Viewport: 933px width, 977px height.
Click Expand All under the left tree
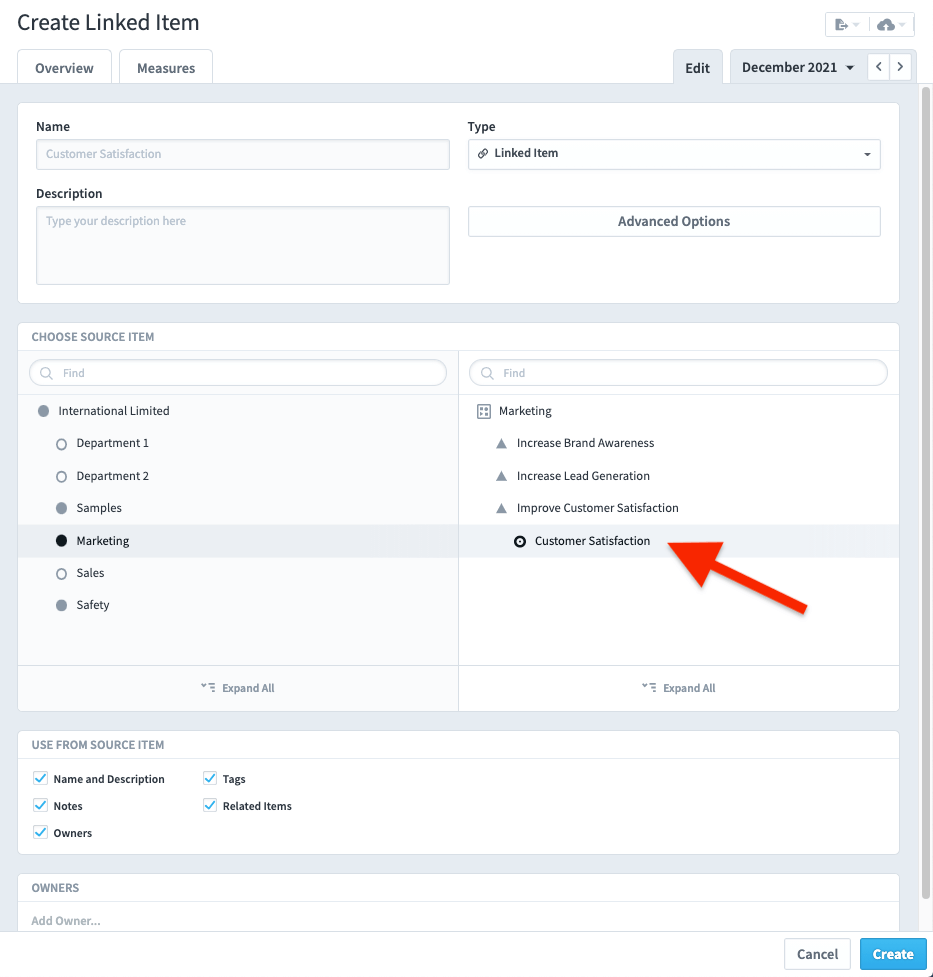click(x=237, y=687)
